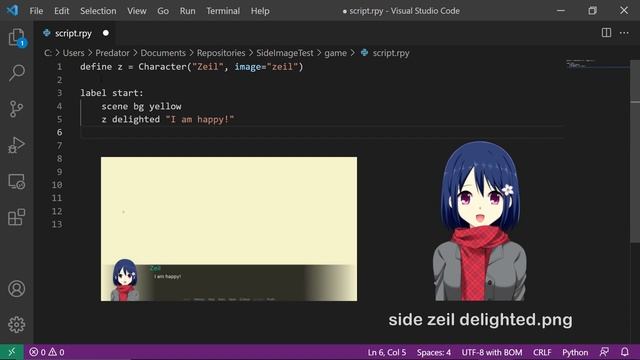Image resolution: width=640 pixels, height=360 pixels.
Task: Open the Go menu
Action: pyautogui.click(x=163, y=11)
